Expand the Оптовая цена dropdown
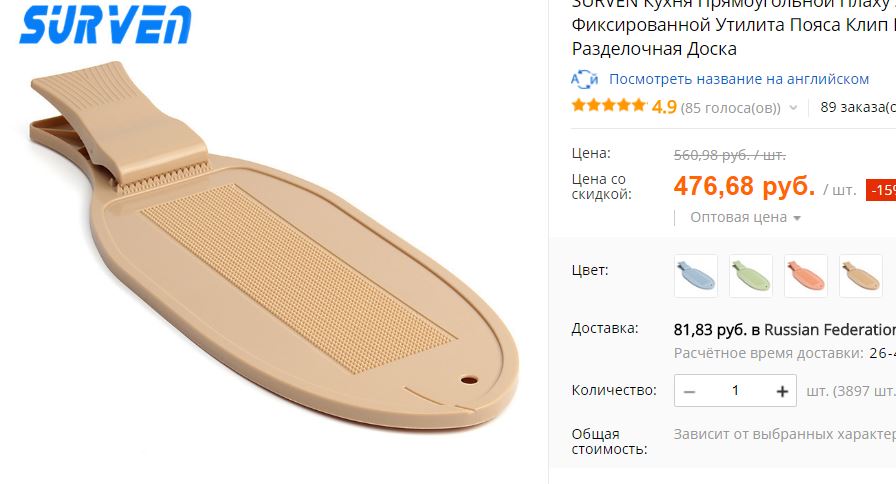The width and height of the screenshot is (896, 484). click(745, 217)
